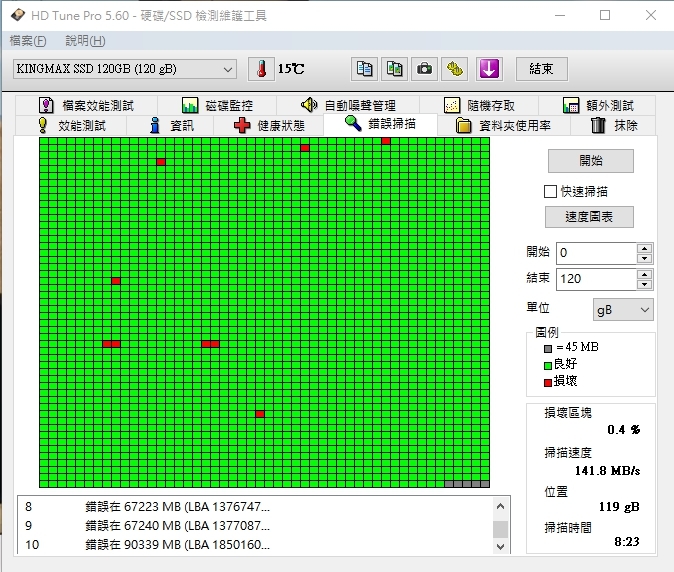Increase the 結束 end value with up arrow
Image resolution: width=674 pixels, height=572 pixels.
(x=644, y=274)
